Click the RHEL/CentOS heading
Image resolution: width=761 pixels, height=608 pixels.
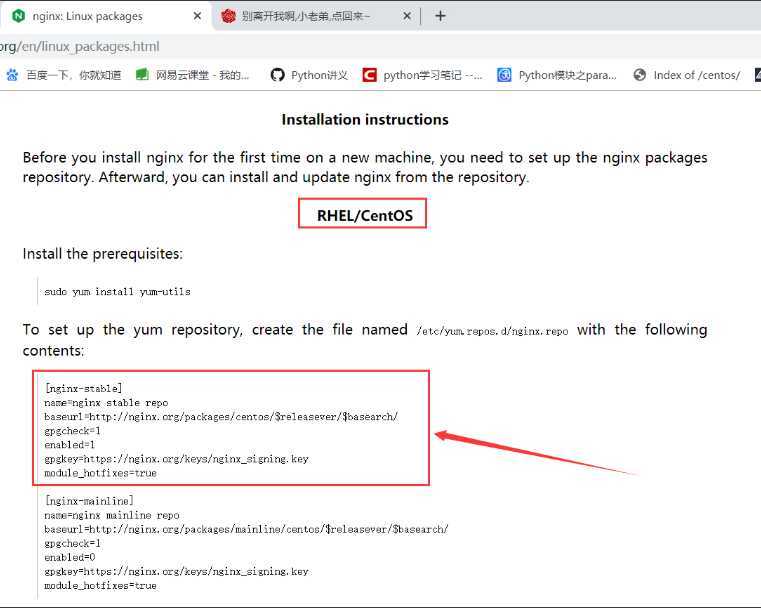(364, 215)
